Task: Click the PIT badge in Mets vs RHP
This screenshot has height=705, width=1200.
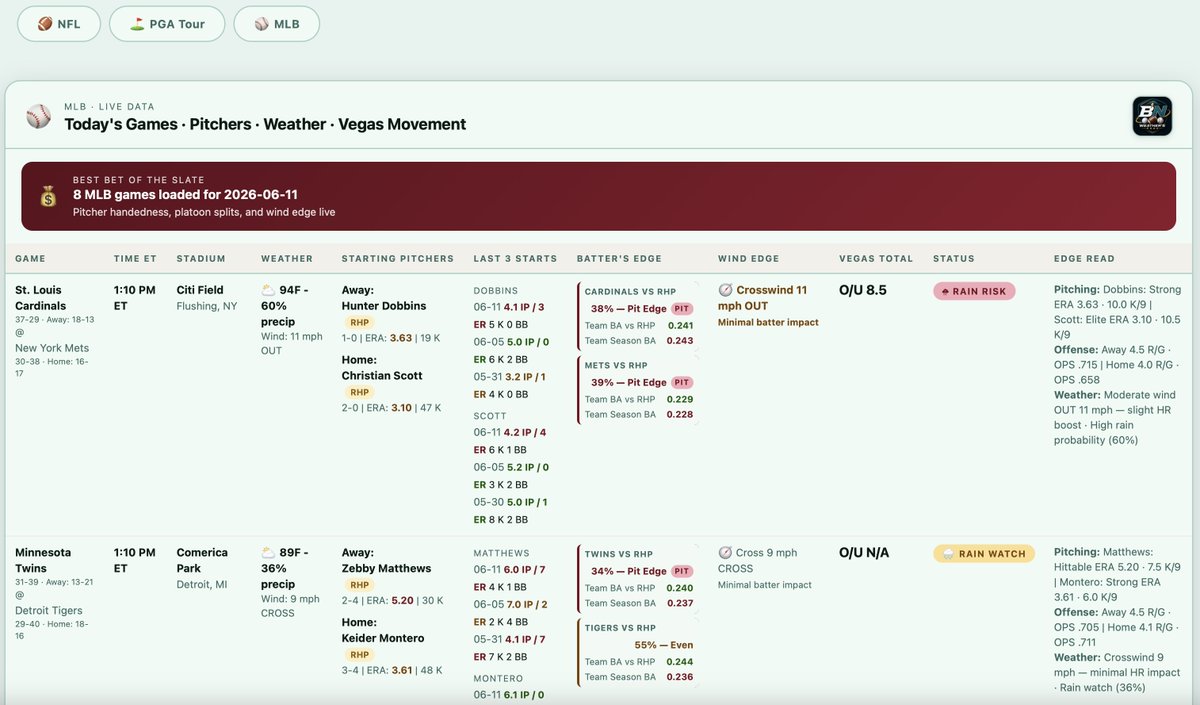Action: tap(682, 383)
